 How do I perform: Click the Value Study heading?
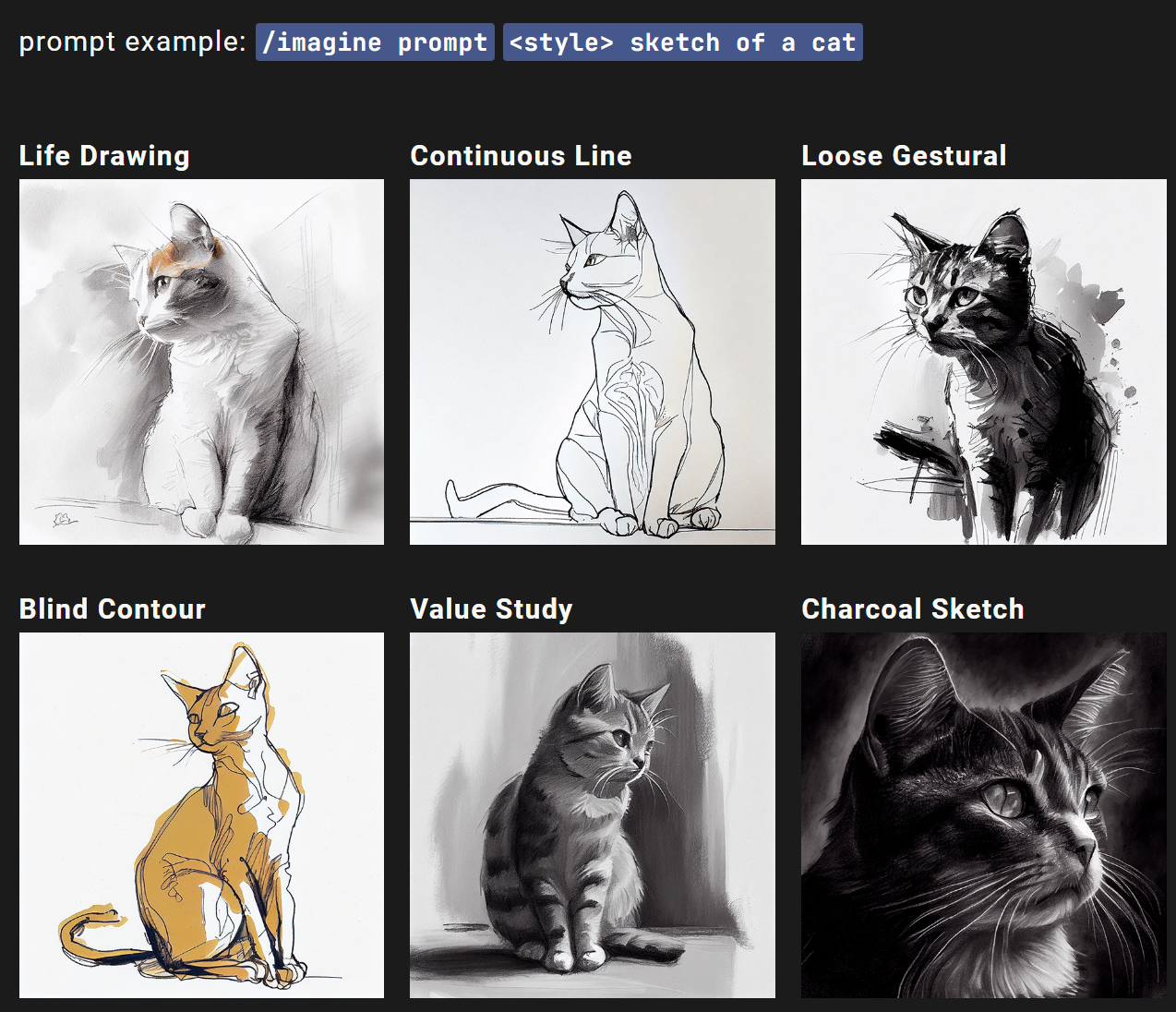click(x=491, y=608)
